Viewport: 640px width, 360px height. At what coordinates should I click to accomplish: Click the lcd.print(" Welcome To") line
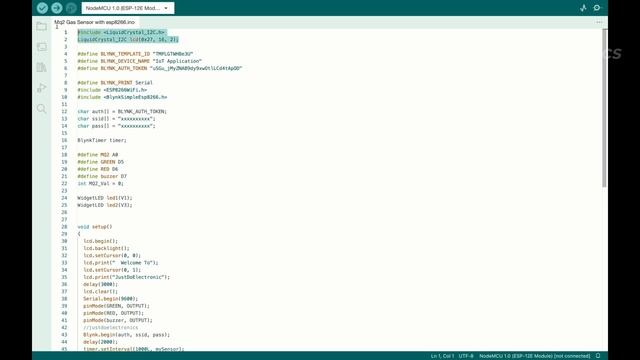[121, 263]
